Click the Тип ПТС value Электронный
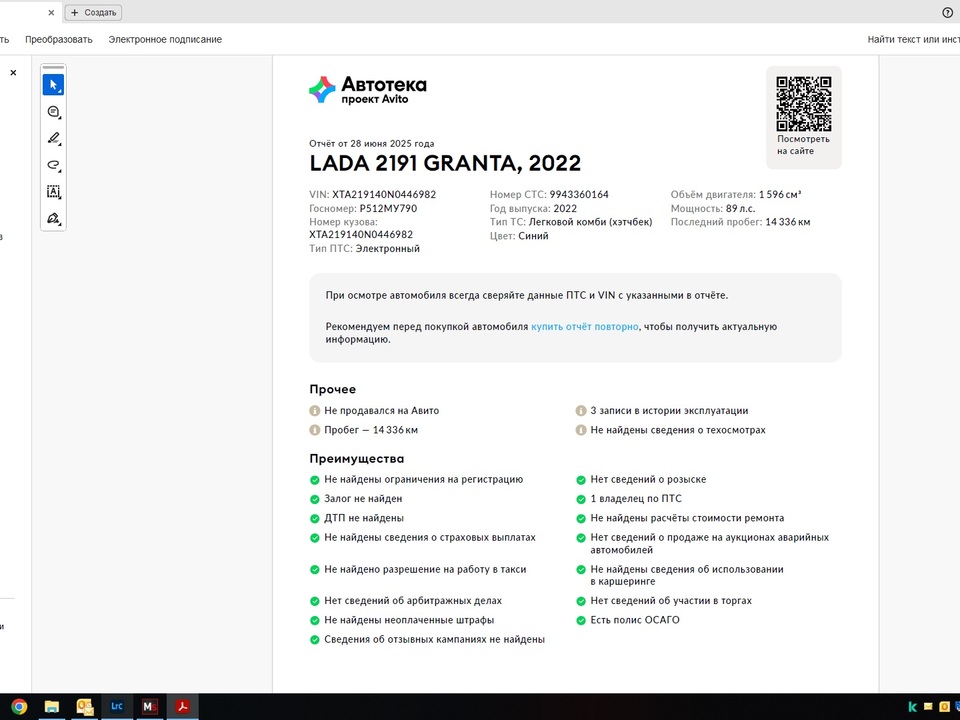The width and height of the screenshot is (960, 720). [x=388, y=249]
